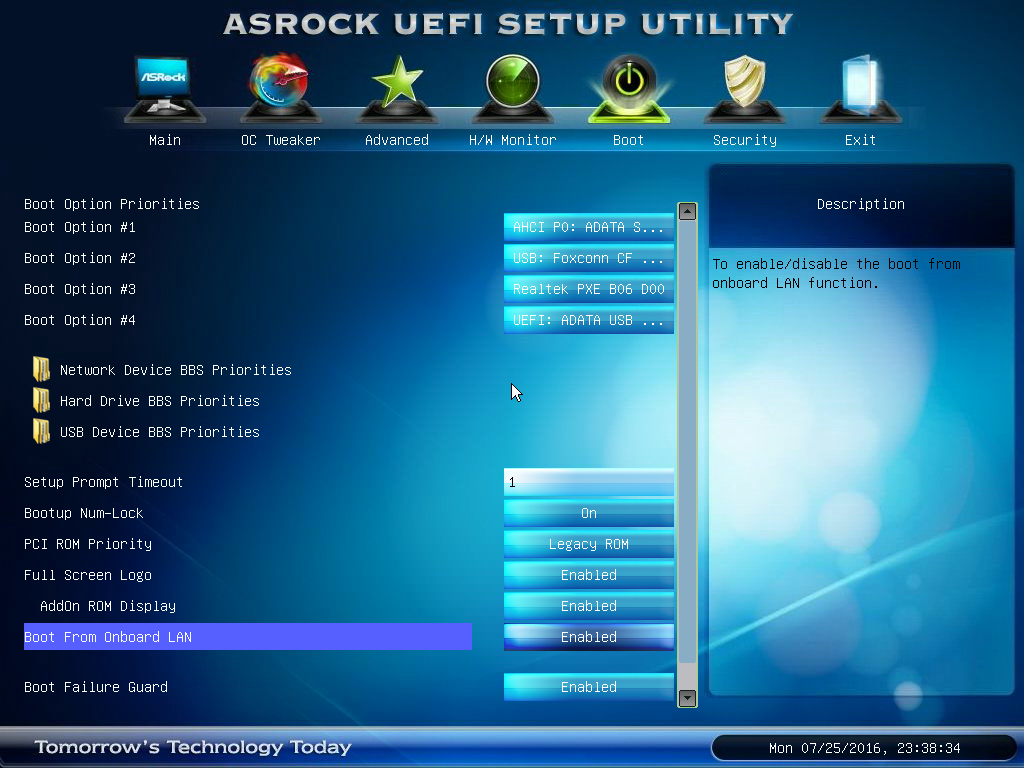
Task: Select highlighted Boot From Onboard LAN row
Action: coord(248,637)
